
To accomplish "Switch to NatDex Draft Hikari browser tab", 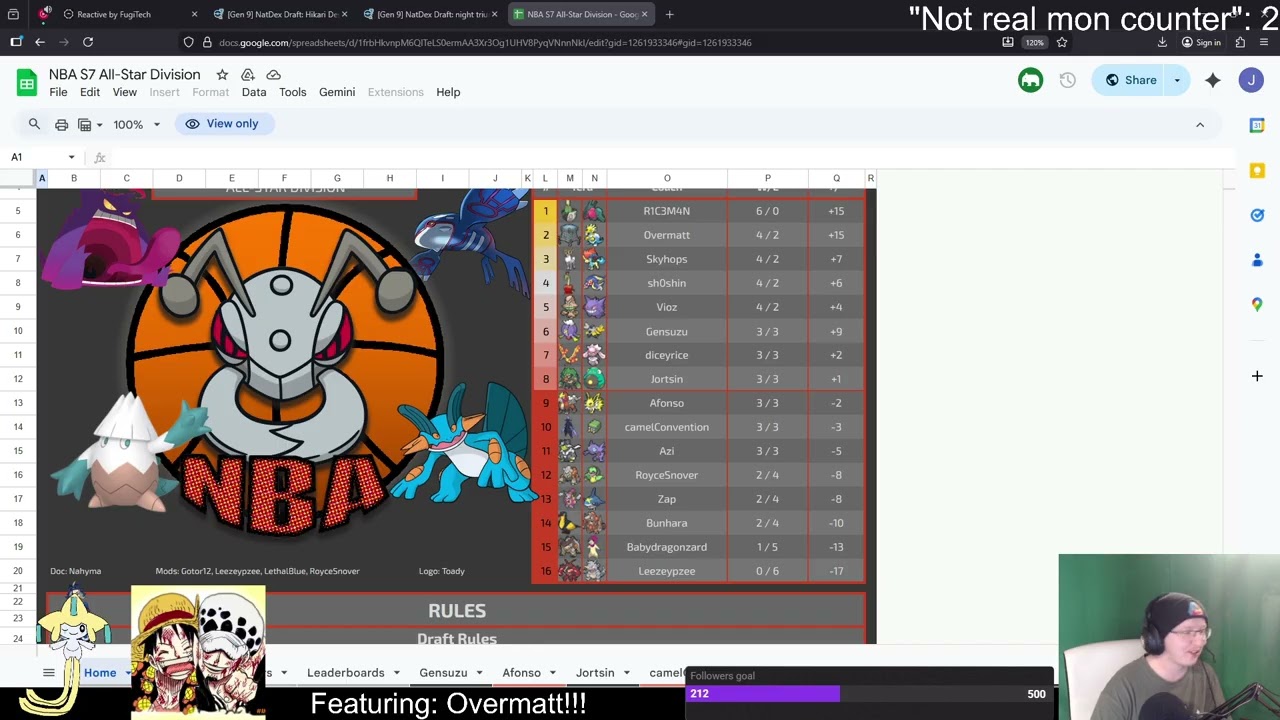I will pos(281,14).
